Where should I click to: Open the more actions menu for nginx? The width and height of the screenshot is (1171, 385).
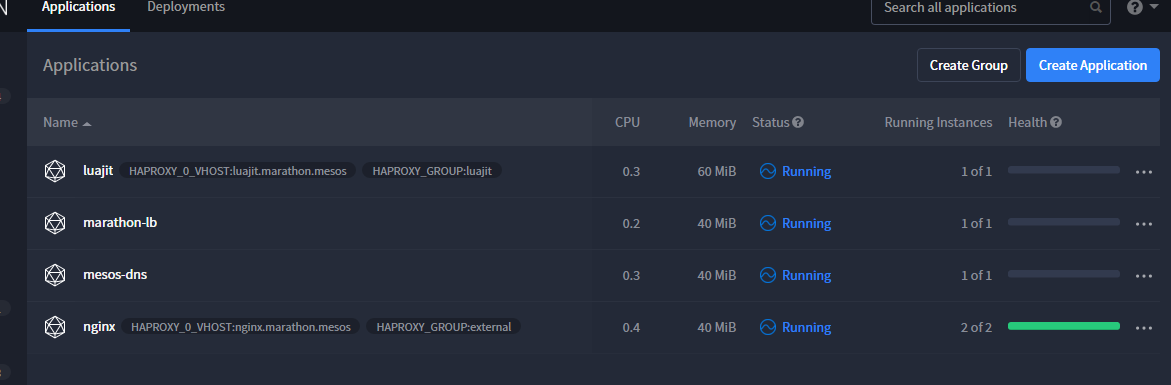tap(1143, 328)
